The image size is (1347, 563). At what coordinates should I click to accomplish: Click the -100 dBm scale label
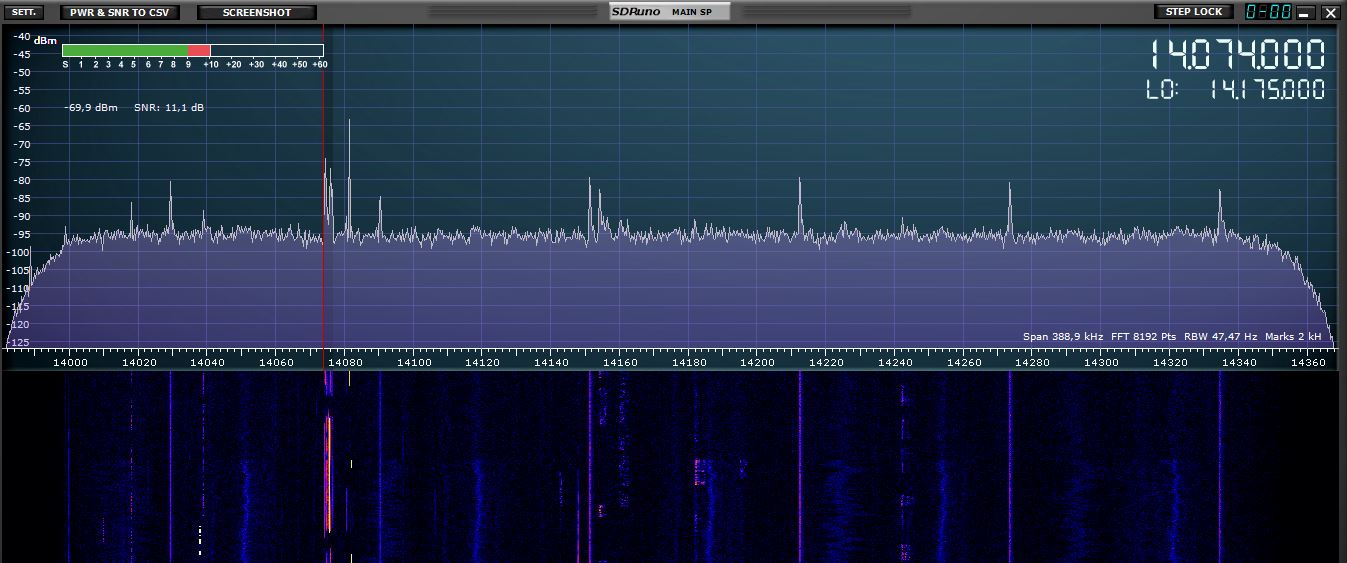pos(17,252)
